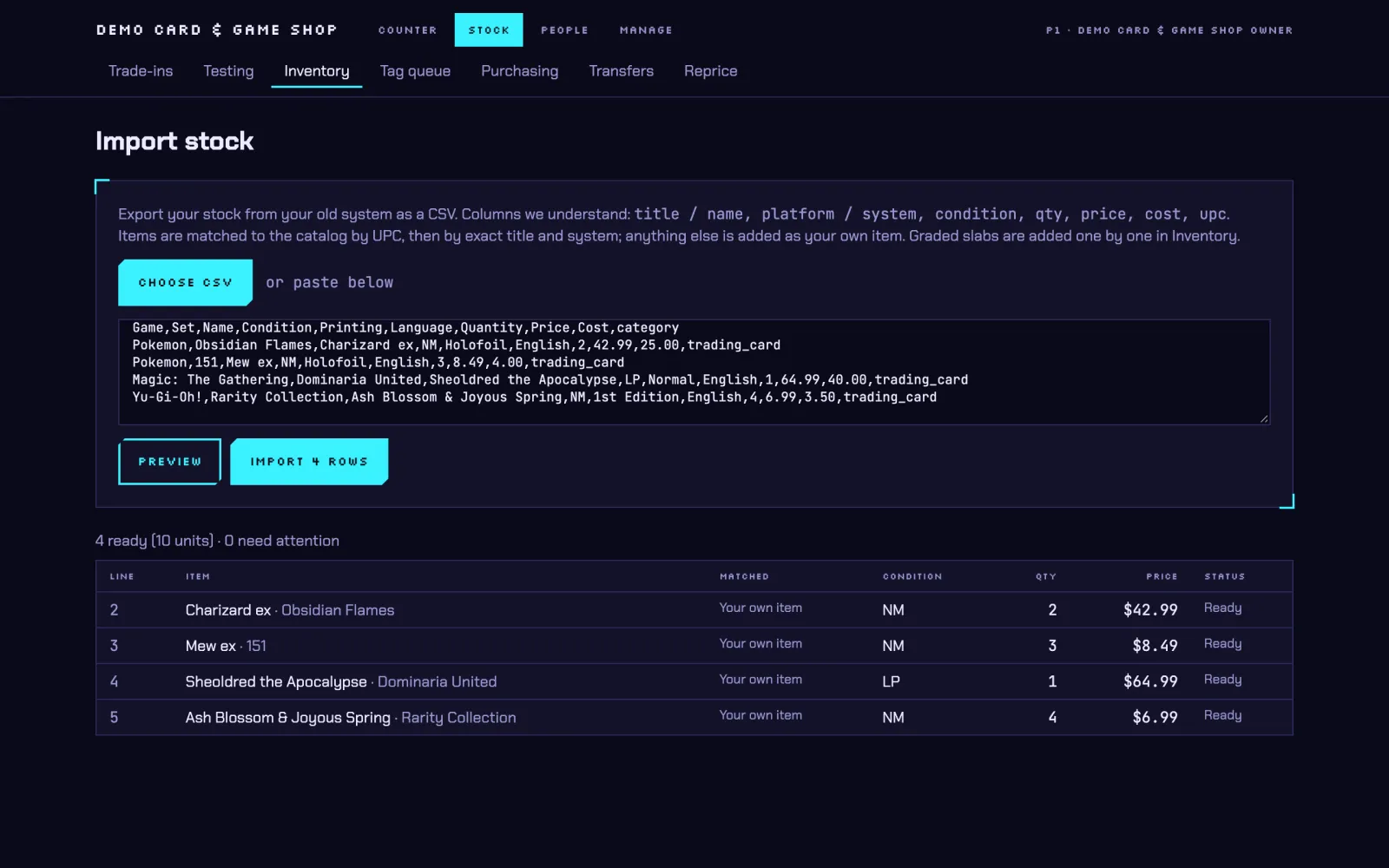Switch to the Testing tab
The width and height of the screenshot is (1389, 868).
pos(228,71)
